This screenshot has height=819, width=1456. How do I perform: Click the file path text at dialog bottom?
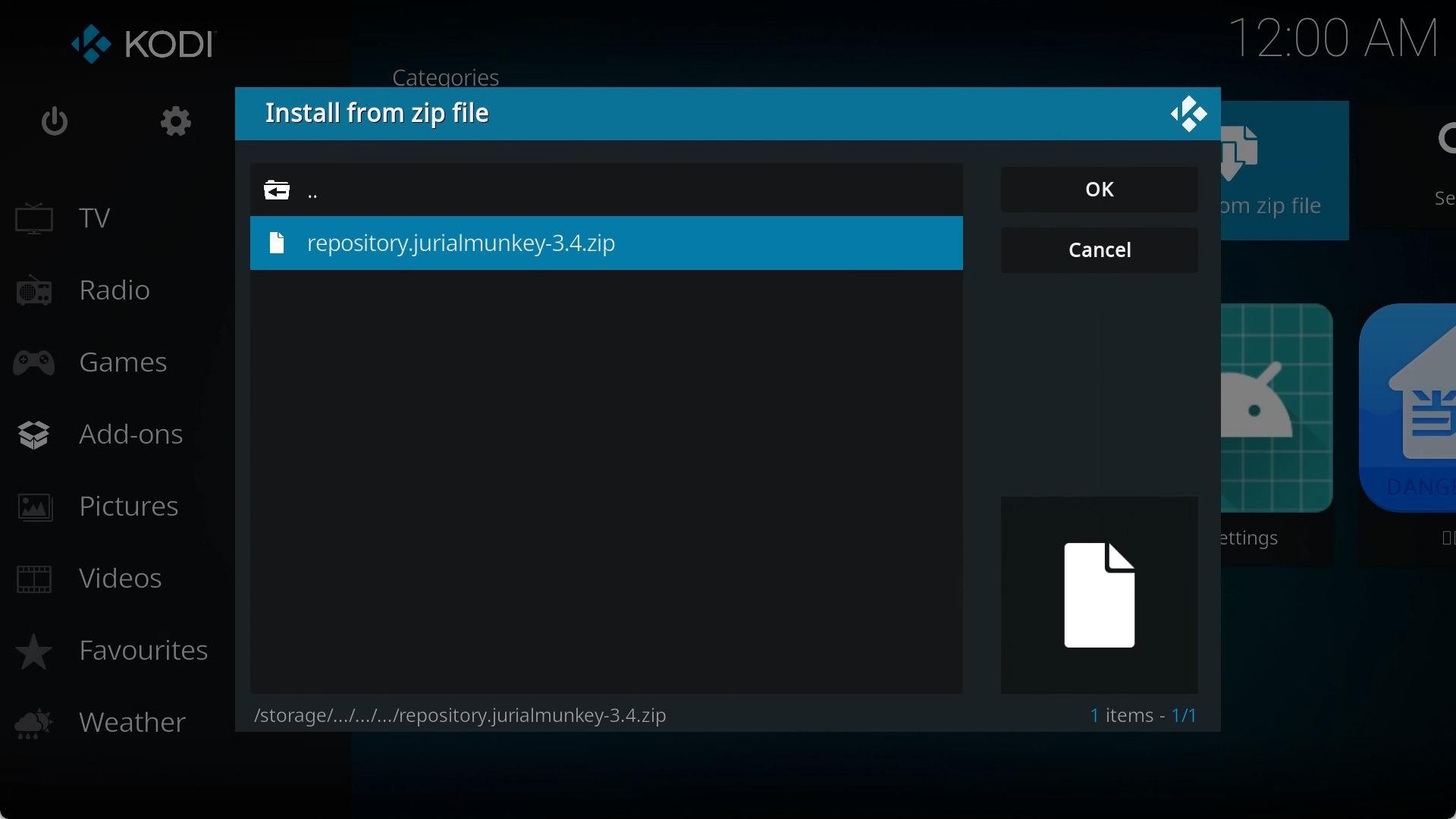pos(460,716)
